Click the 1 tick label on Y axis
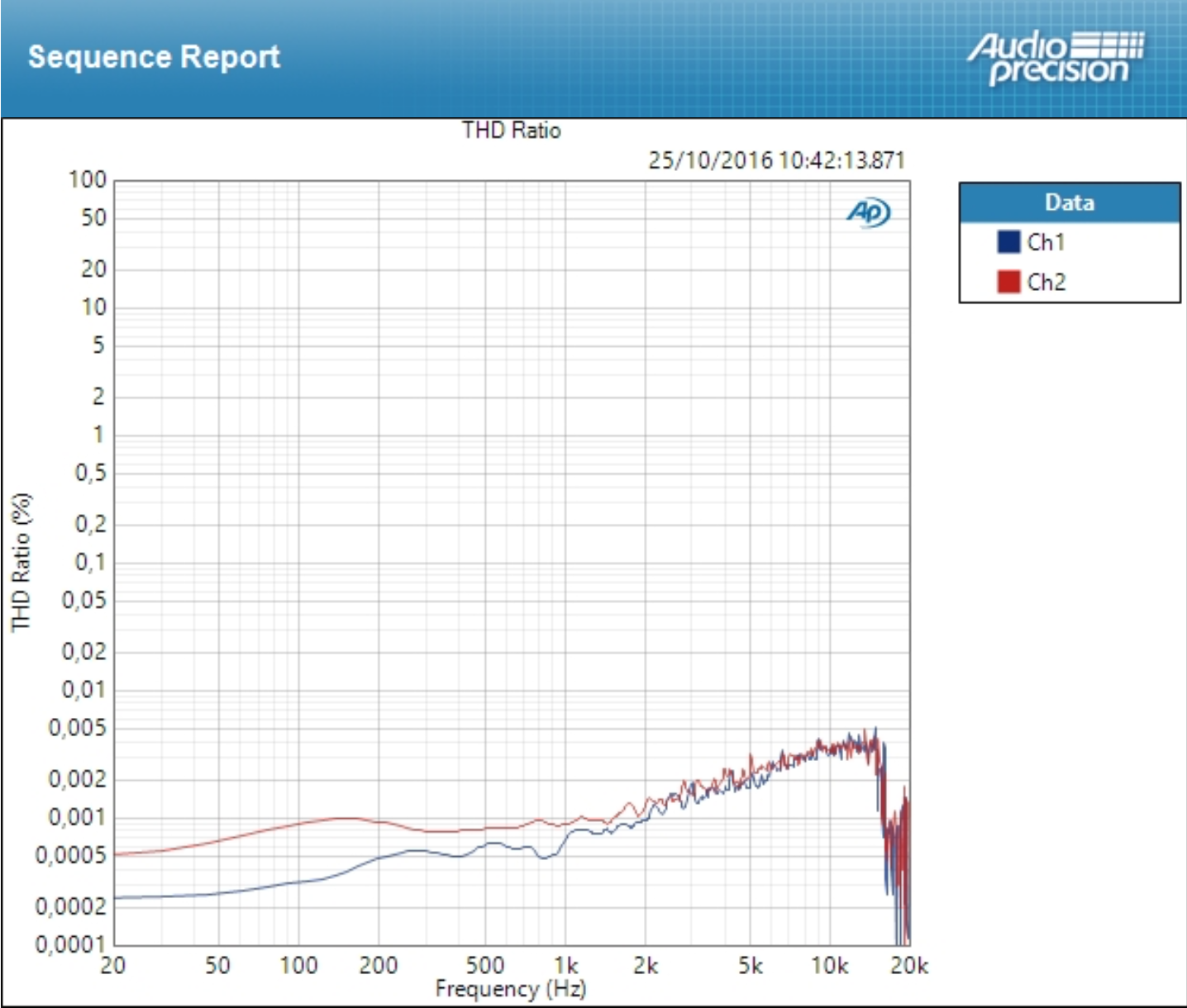 coord(98,435)
